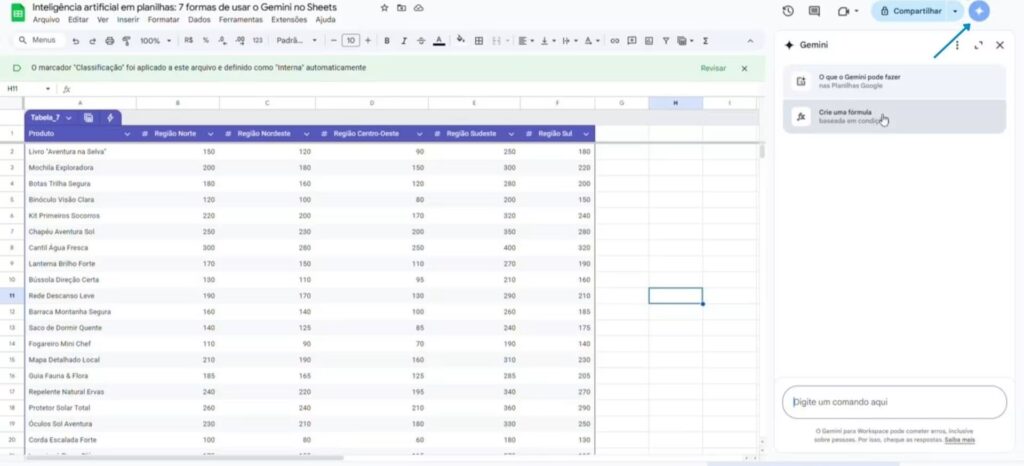This screenshot has width=1024, height=466.
Task: Open Produto column filter dropdown
Action: [x=127, y=134]
